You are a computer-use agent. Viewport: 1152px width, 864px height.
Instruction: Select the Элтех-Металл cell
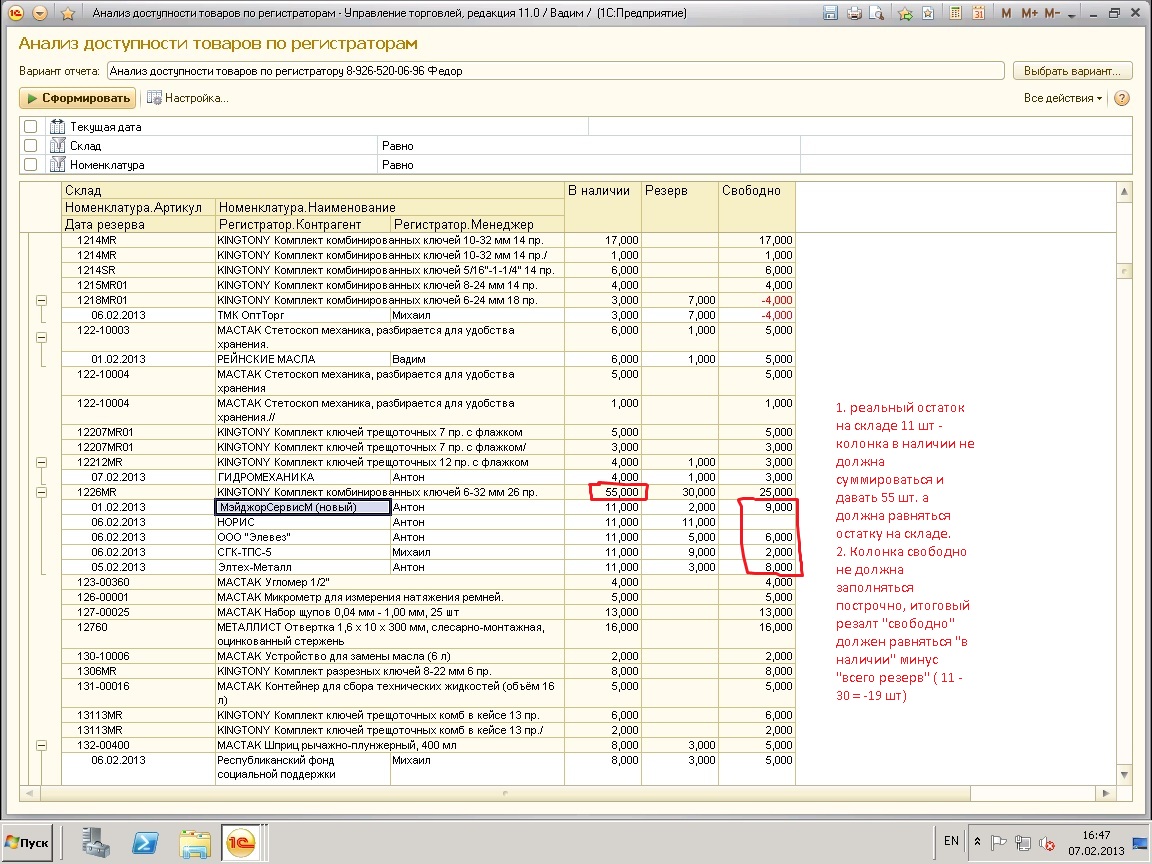[303, 567]
